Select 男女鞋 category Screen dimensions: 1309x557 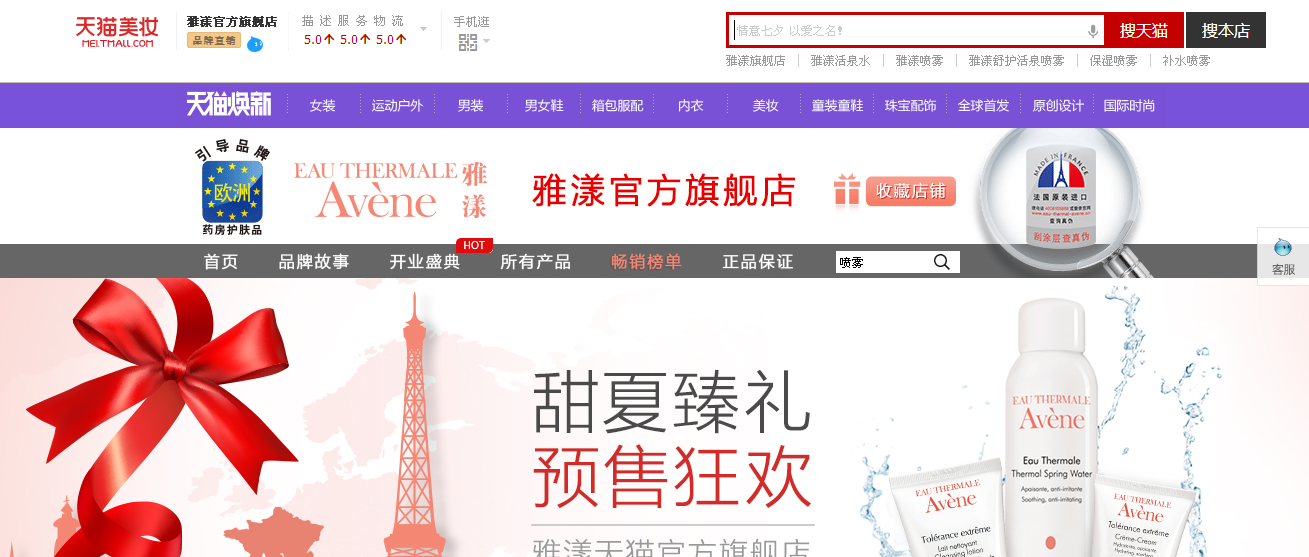click(544, 106)
